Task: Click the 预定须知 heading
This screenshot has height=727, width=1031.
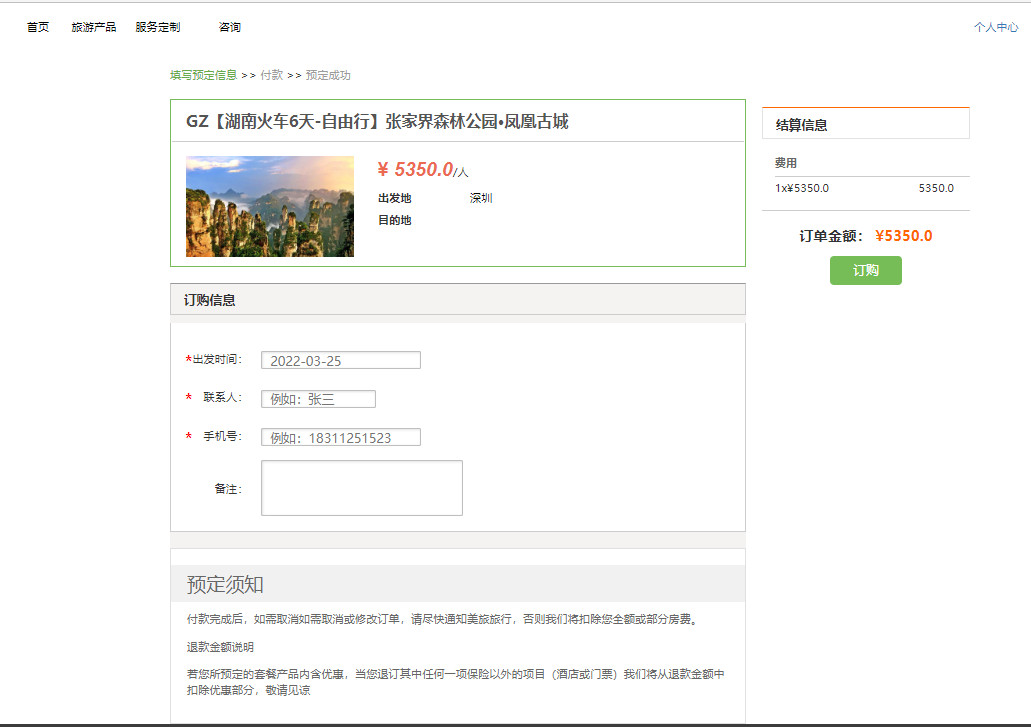Action: pos(225,584)
